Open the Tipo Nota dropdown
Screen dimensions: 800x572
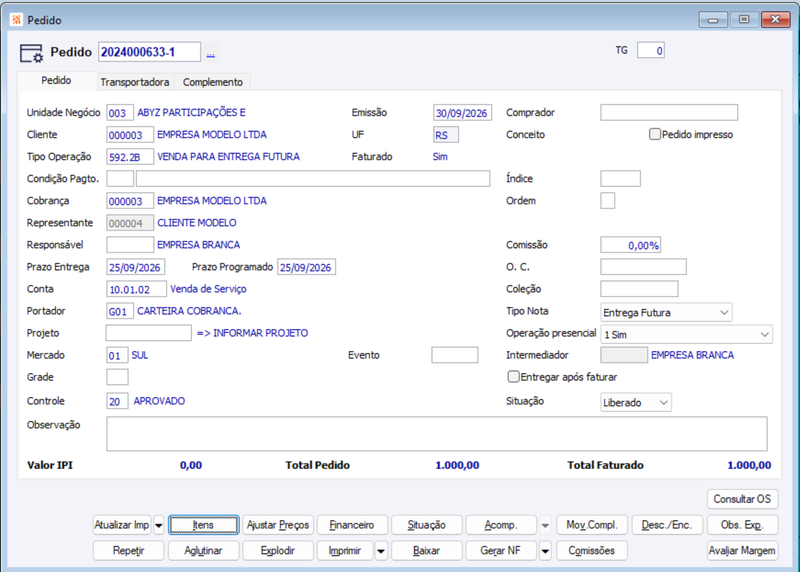pyautogui.click(x=666, y=312)
